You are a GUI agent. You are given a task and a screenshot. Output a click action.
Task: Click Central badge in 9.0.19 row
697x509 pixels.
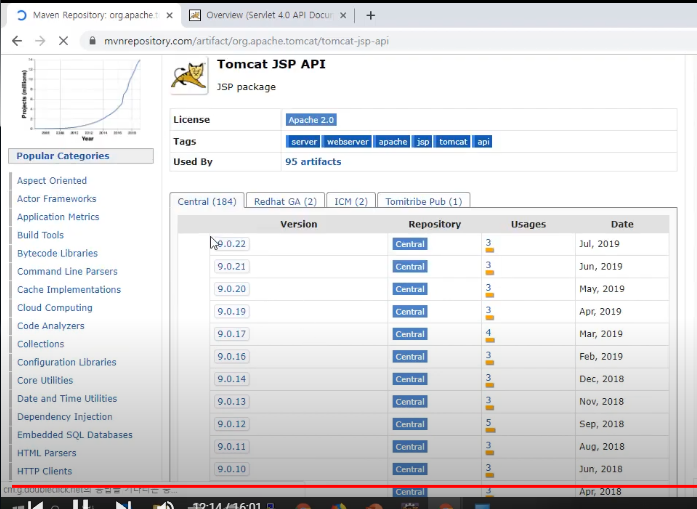410,312
